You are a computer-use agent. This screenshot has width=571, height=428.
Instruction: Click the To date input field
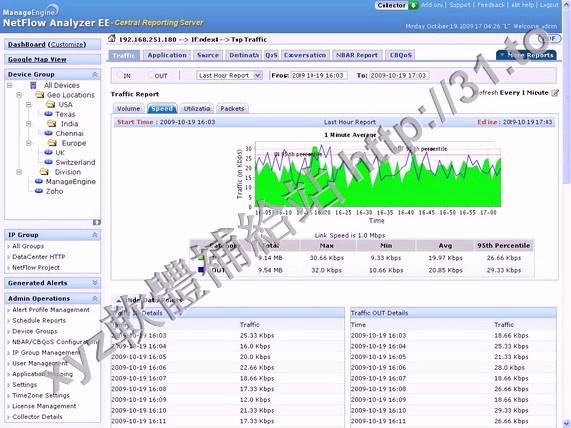pyautogui.click(x=399, y=75)
